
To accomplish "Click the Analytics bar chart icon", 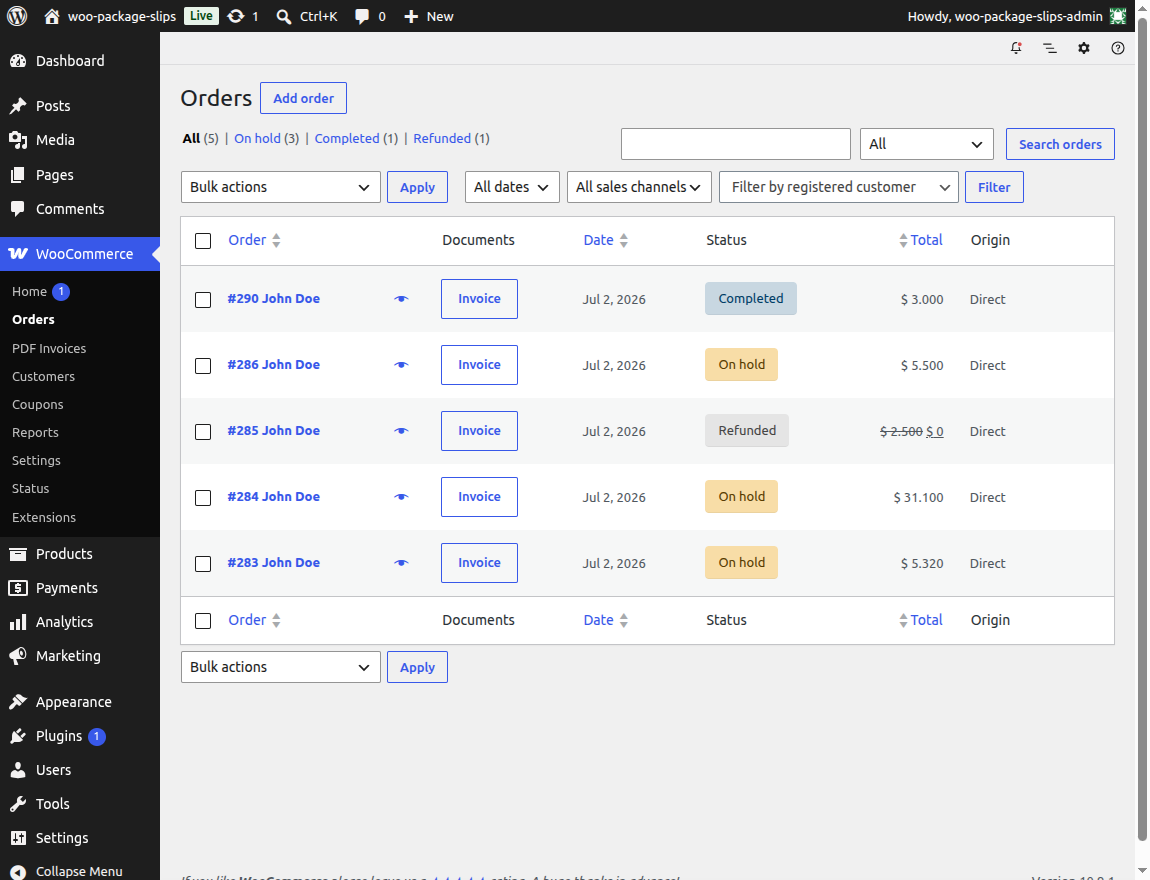I will point(18,622).
